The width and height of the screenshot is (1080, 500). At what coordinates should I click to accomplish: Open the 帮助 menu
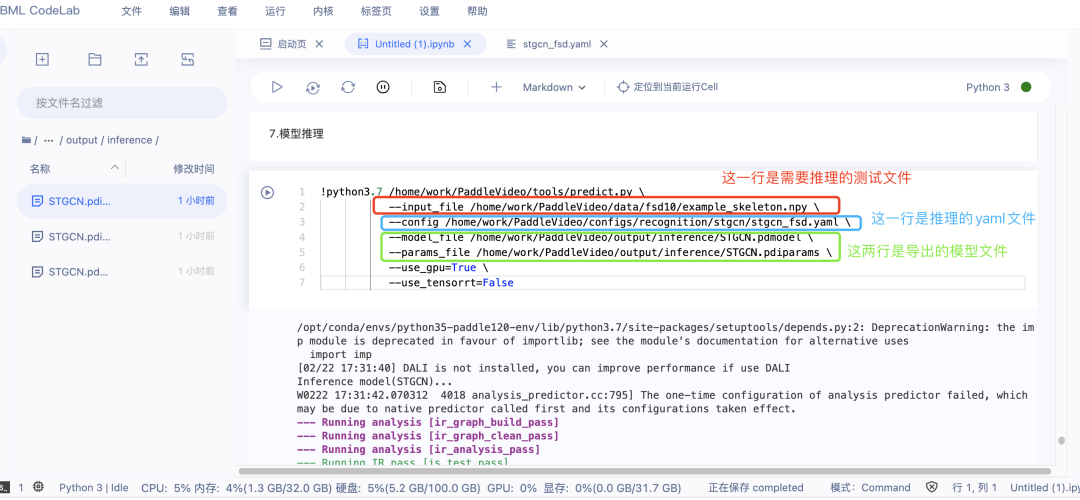pyautogui.click(x=477, y=11)
